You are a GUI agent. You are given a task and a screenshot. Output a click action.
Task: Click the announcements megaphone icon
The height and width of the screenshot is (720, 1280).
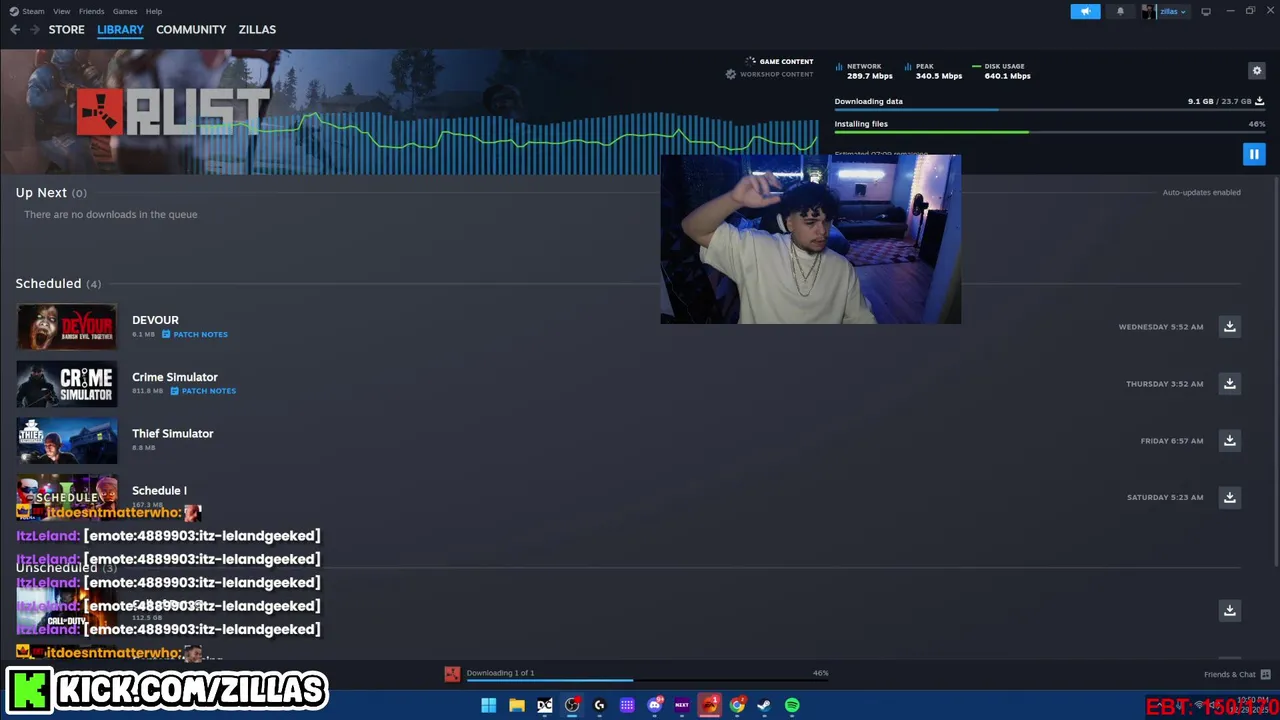pos(1085,11)
